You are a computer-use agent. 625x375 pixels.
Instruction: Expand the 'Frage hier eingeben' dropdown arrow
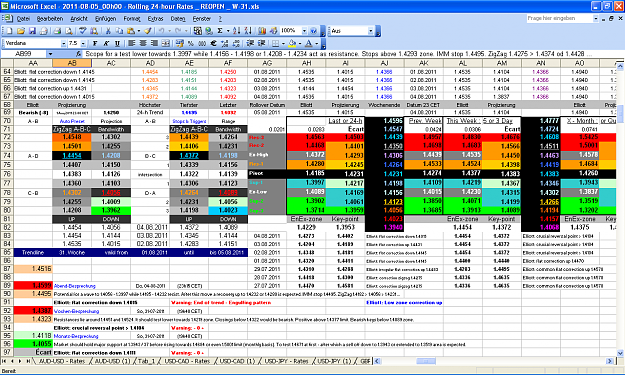pyautogui.click(x=596, y=18)
